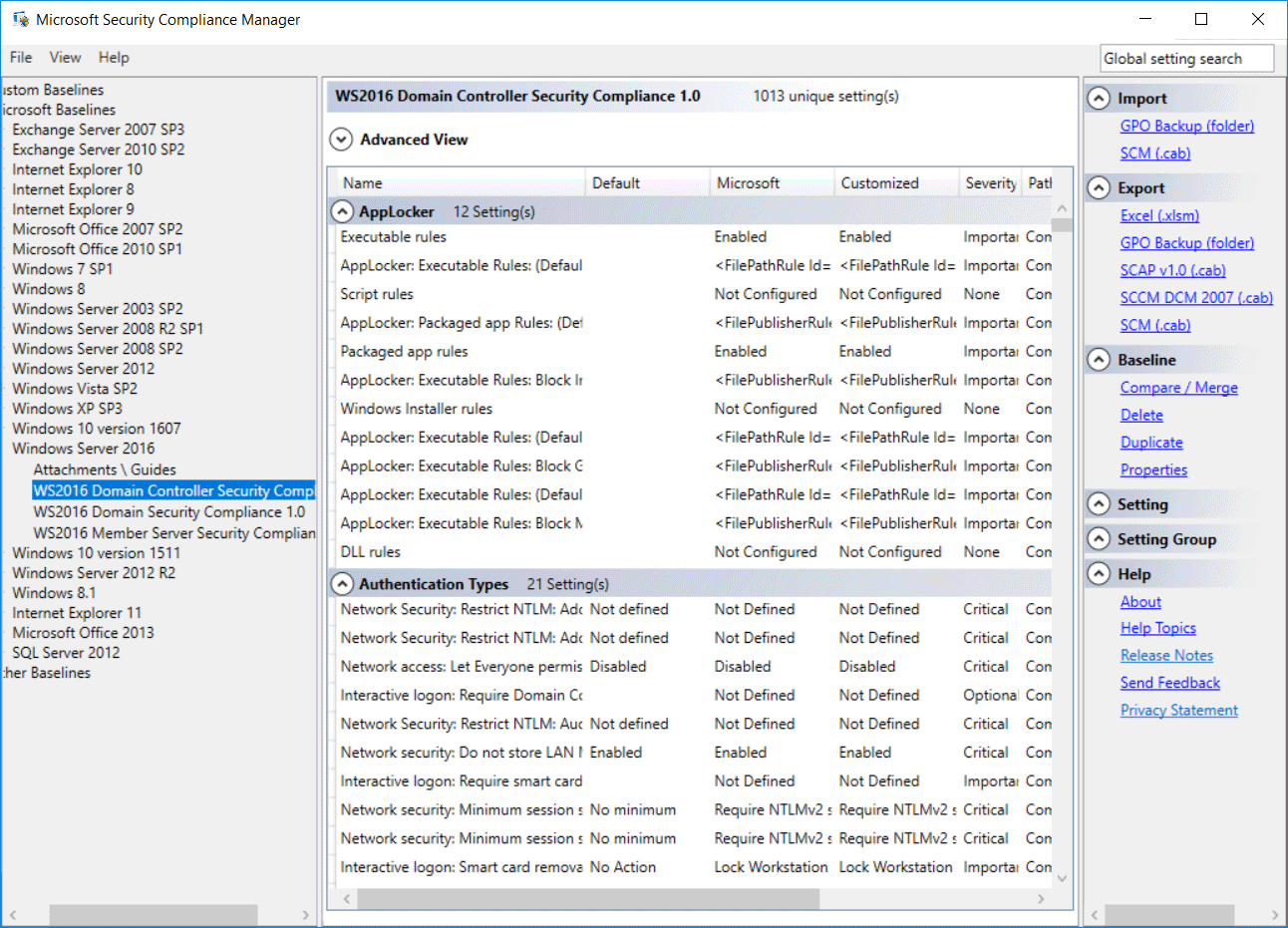Select Windows 10 version 1607 node
The width and height of the screenshot is (1288, 928).
[97, 429]
